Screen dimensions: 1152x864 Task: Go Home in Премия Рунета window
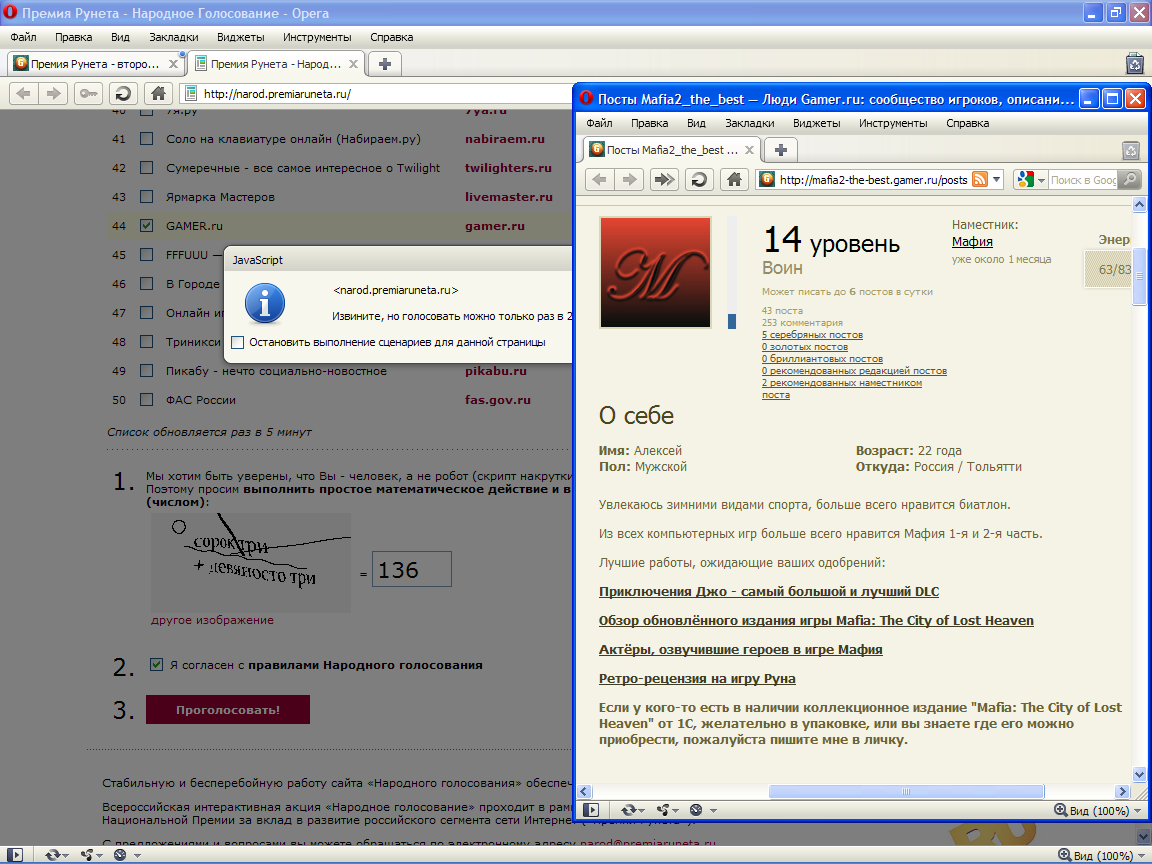pyautogui.click(x=158, y=93)
